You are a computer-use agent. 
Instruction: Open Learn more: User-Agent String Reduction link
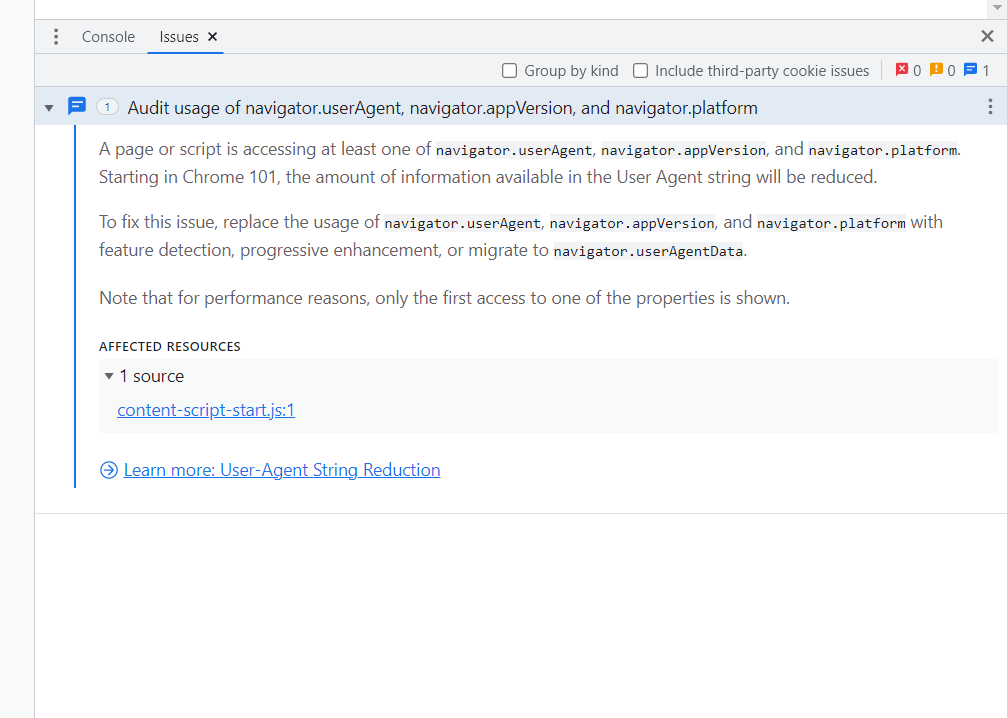[281, 470]
